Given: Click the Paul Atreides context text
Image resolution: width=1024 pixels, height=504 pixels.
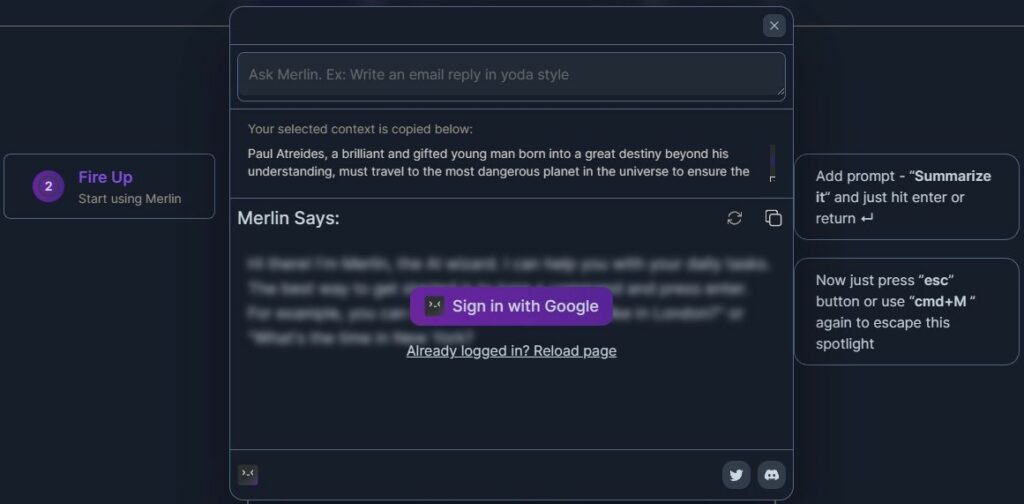Looking at the screenshot, I should point(500,162).
